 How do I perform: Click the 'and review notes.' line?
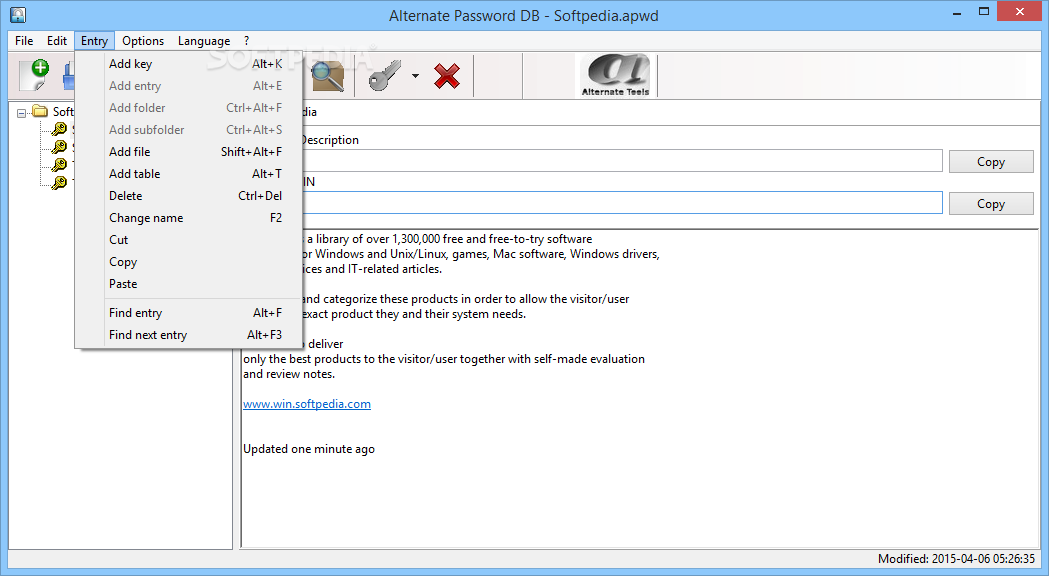click(289, 374)
